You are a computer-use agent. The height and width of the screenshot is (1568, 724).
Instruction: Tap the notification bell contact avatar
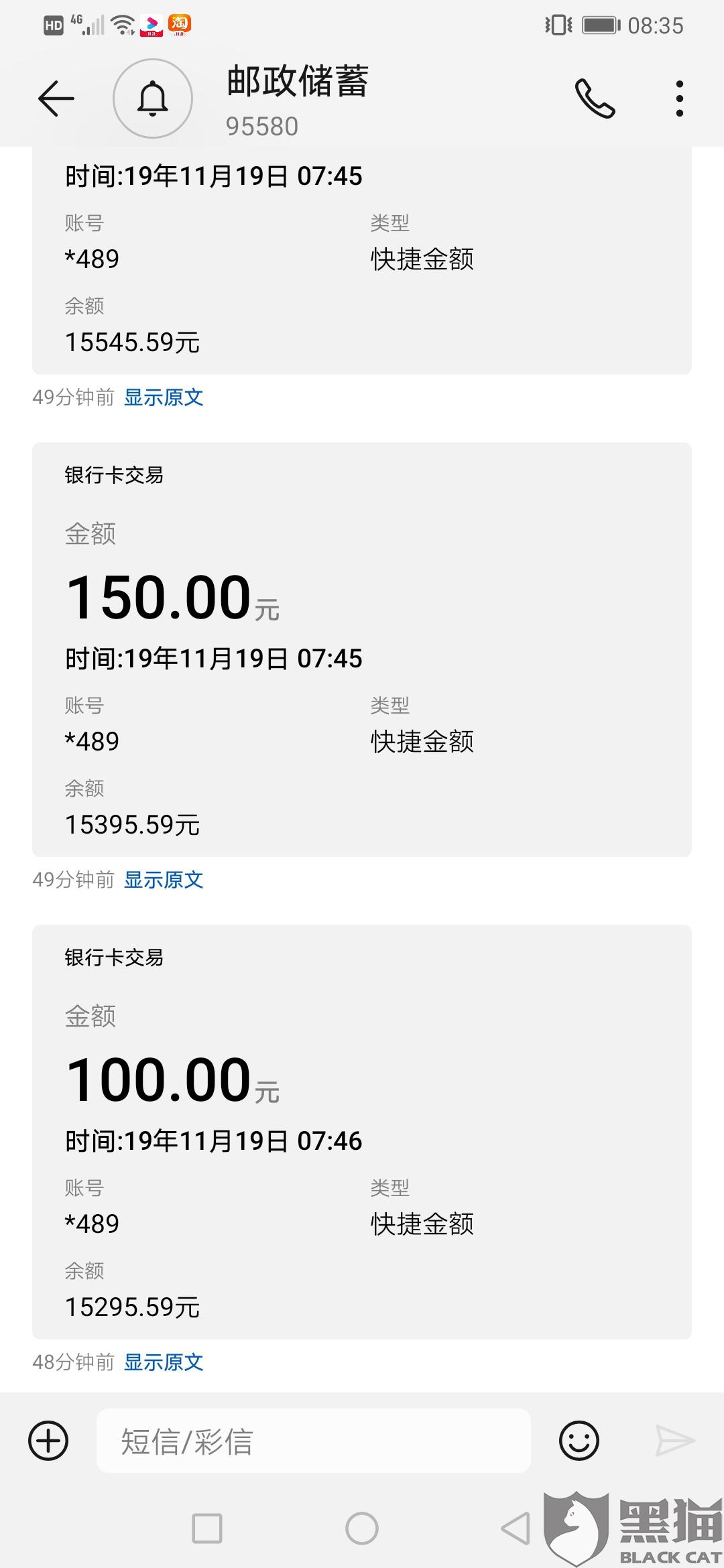click(153, 99)
